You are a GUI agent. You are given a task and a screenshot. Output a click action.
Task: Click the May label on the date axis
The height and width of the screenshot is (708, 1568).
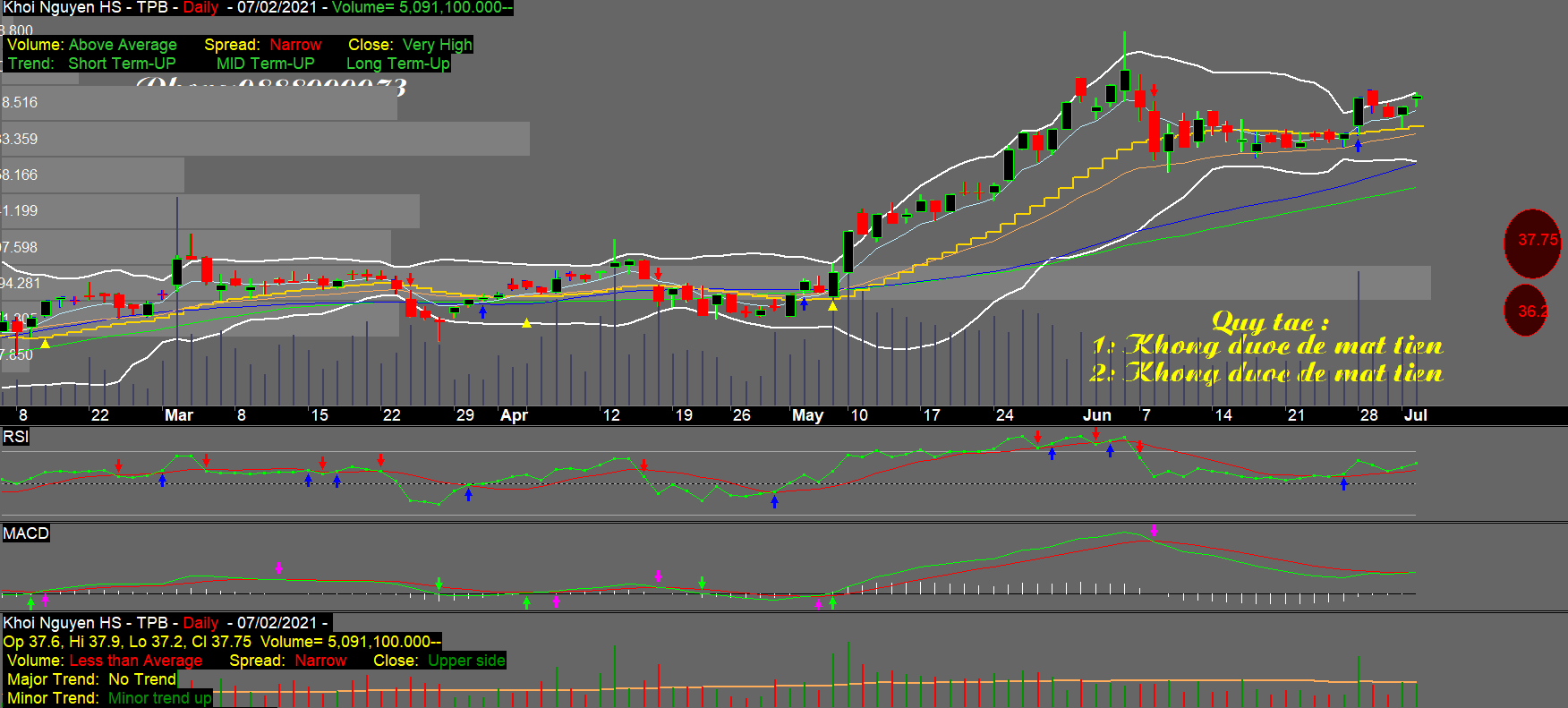coord(807,415)
